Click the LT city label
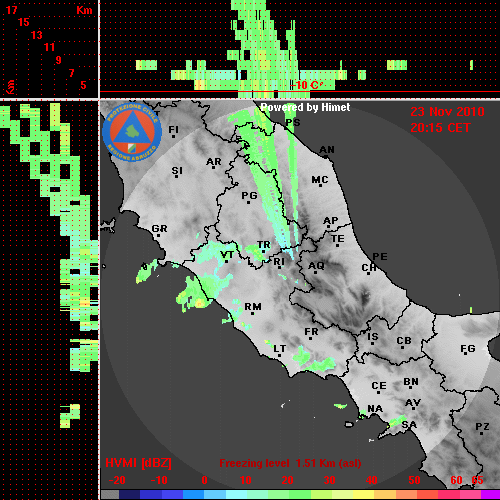Image resolution: width=500 pixels, height=500 pixels. tap(280, 349)
